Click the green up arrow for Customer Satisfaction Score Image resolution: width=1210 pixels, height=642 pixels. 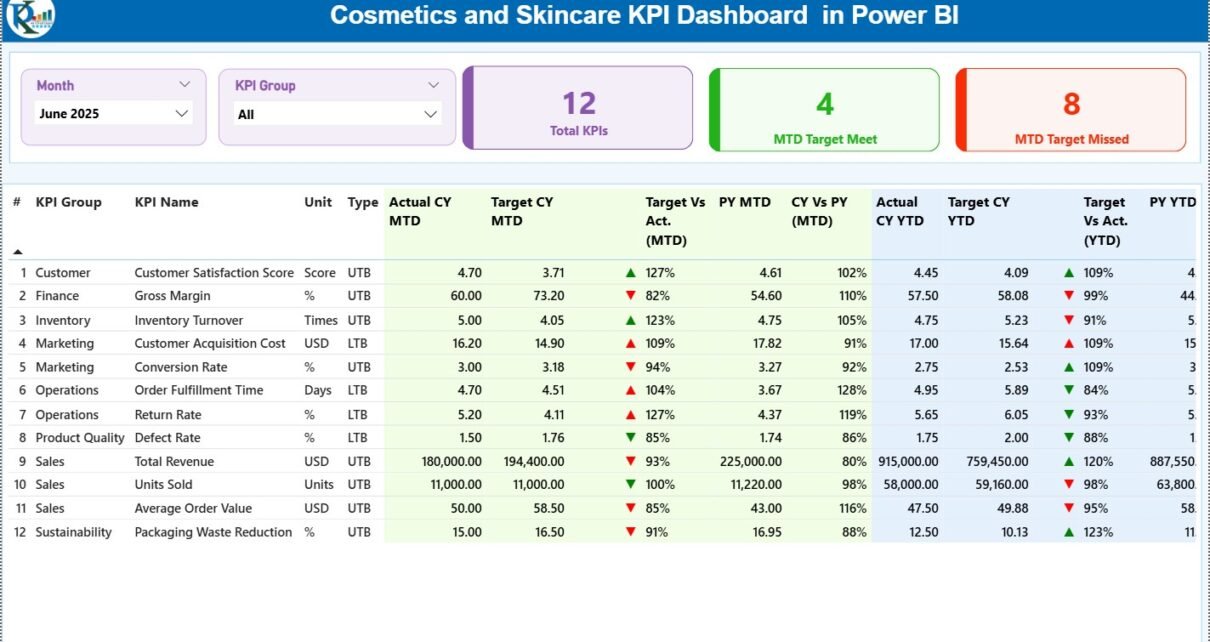pos(630,272)
